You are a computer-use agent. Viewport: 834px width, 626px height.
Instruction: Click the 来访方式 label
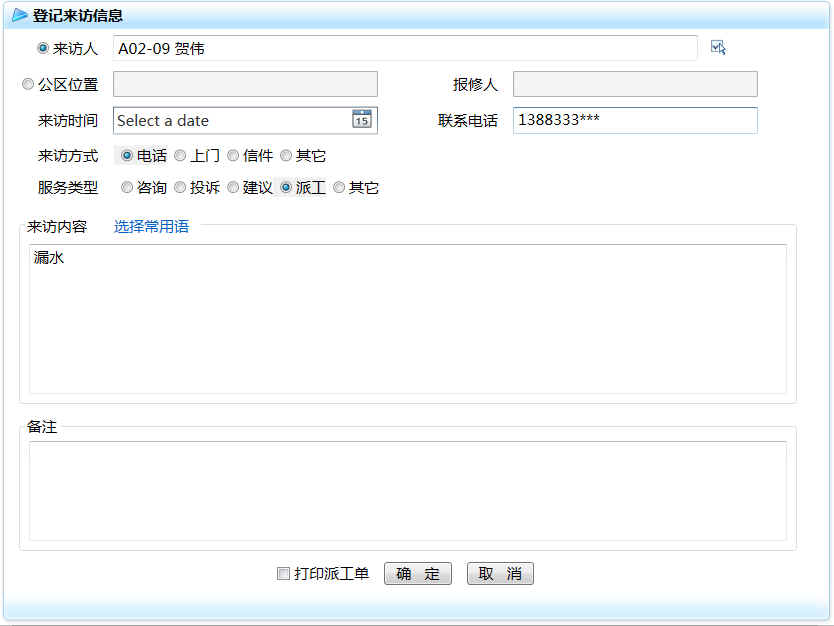[x=68, y=156]
